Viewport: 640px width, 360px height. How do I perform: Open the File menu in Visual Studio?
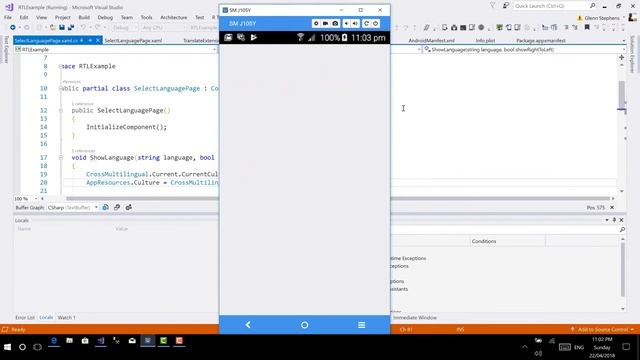pyautogui.click(x=8, y=18)
